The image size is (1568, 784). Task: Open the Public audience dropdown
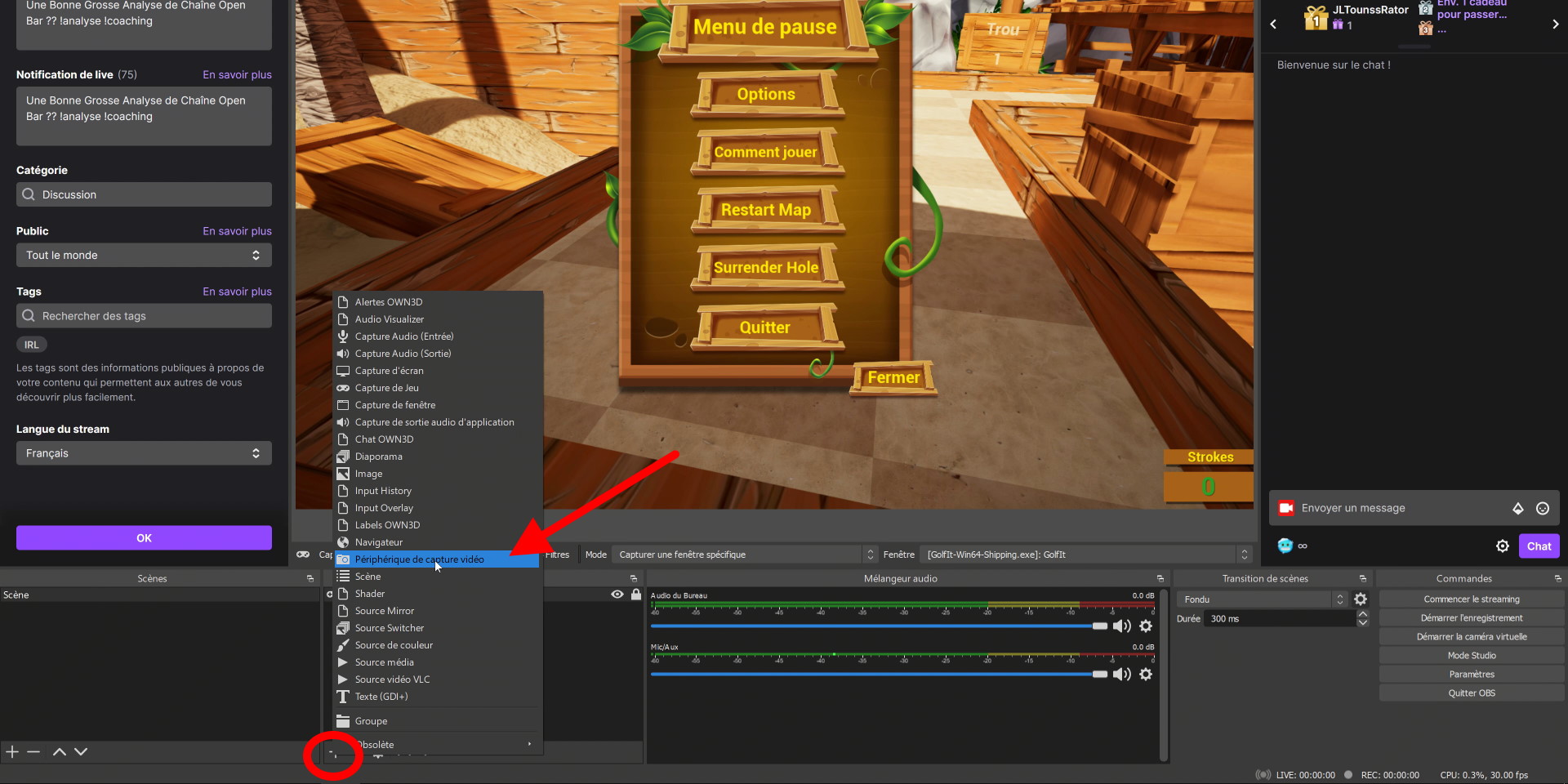click(144, 255)
